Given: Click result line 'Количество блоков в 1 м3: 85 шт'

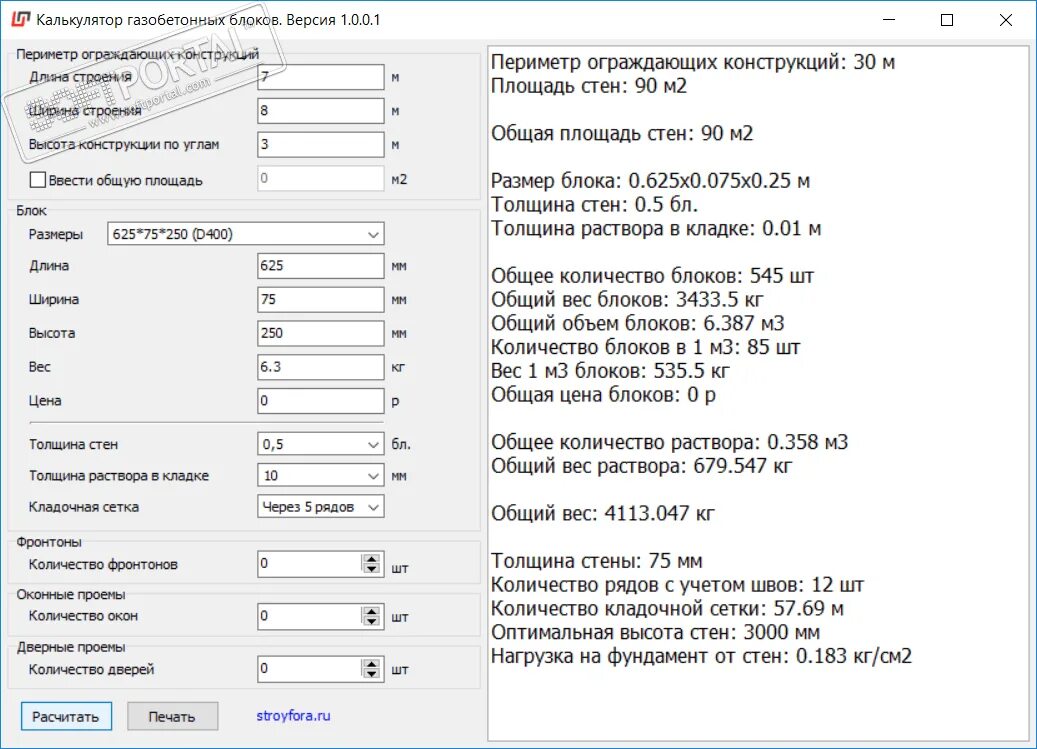Looking at the screenshot, I should (645, 347).
